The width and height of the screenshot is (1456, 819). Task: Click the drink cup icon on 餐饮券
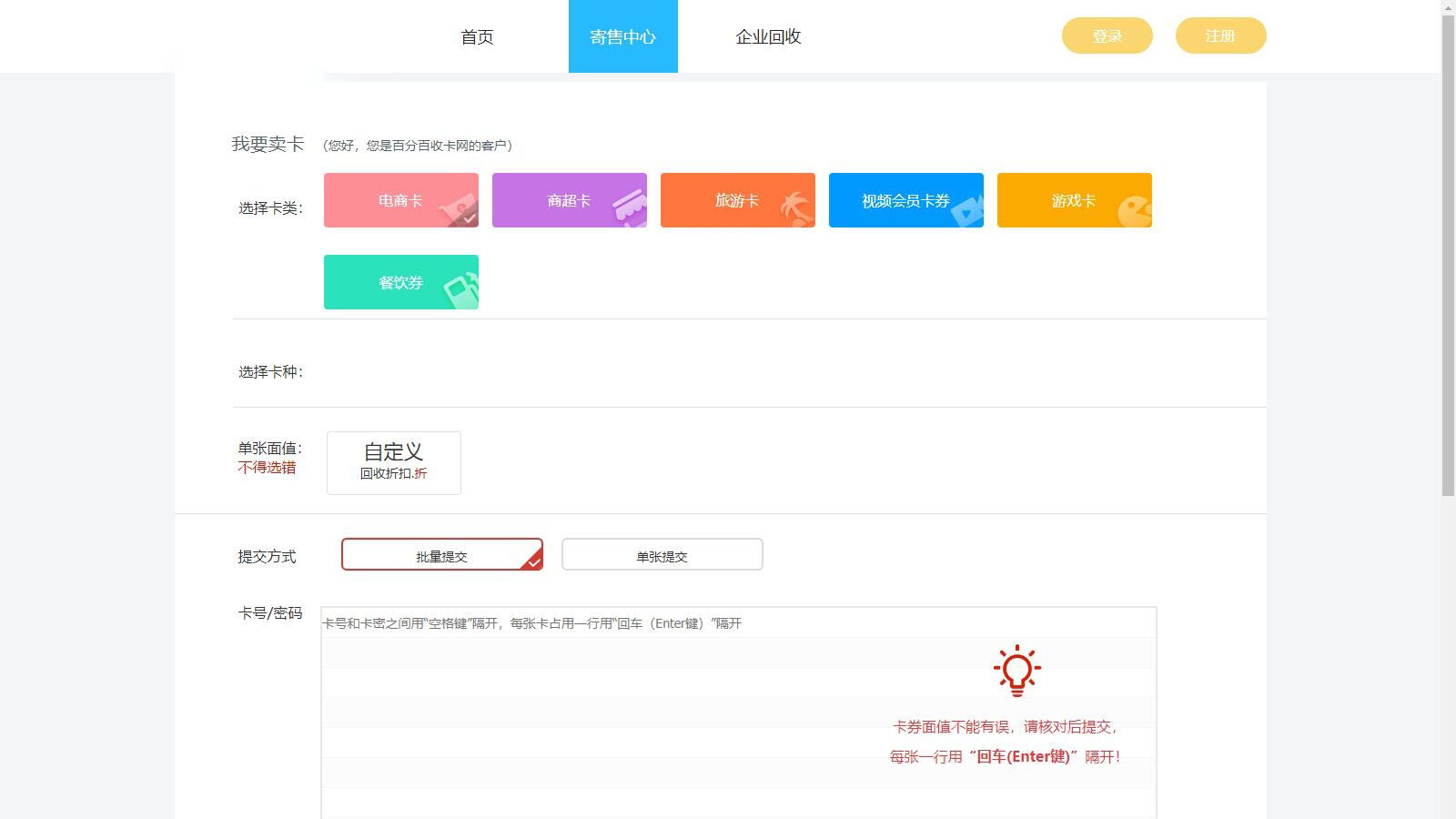pyautogui.click(x=460, y=291)
